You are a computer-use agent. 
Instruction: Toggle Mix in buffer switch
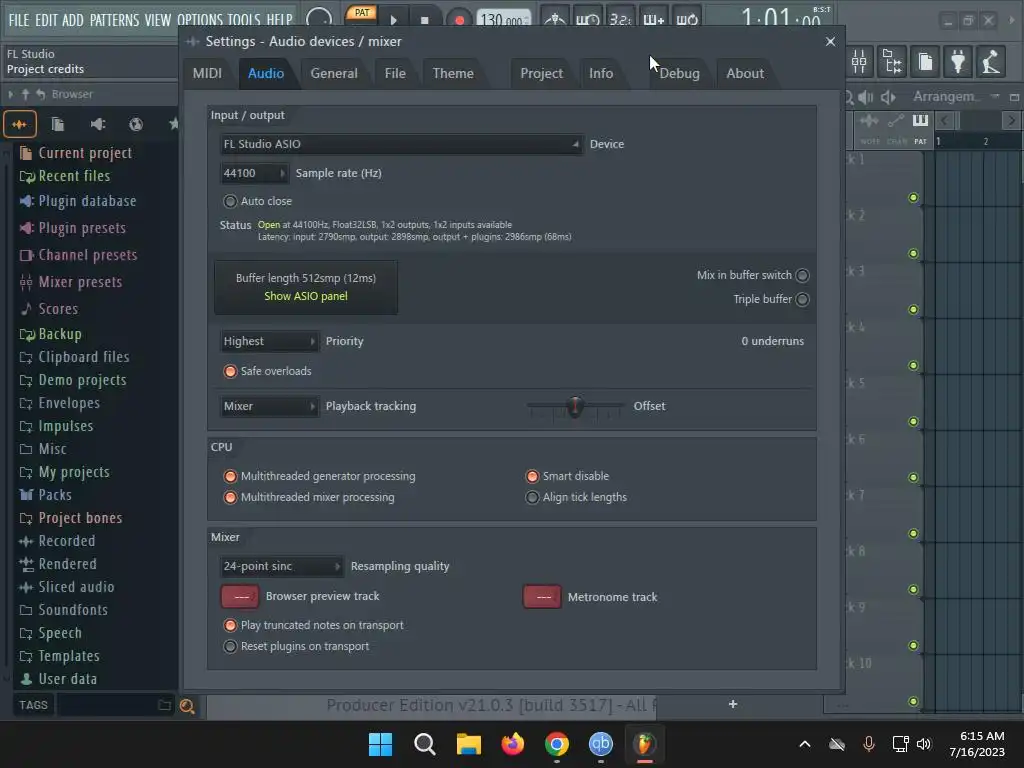(803, 276)
